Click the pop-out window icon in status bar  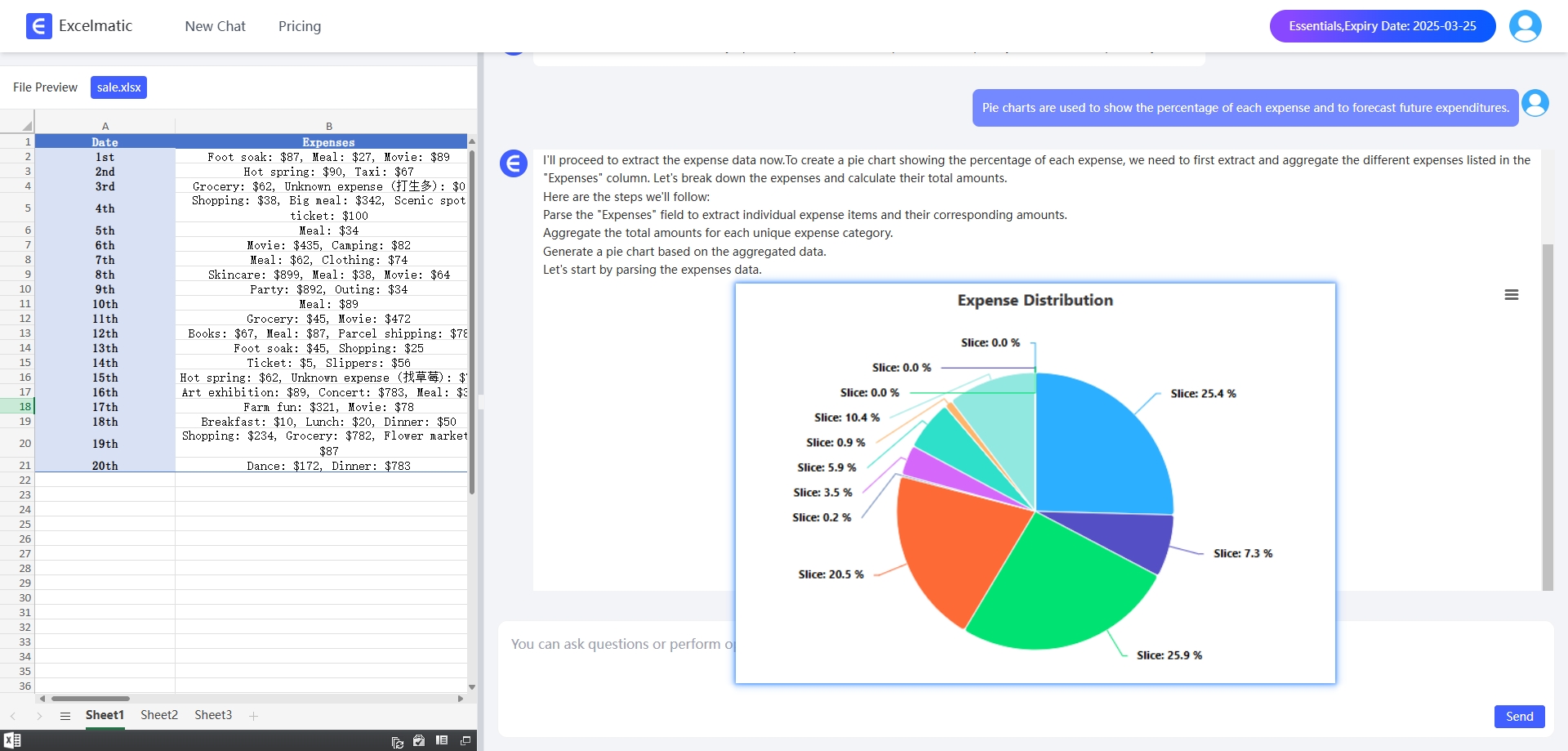click(x=465, y=740)
